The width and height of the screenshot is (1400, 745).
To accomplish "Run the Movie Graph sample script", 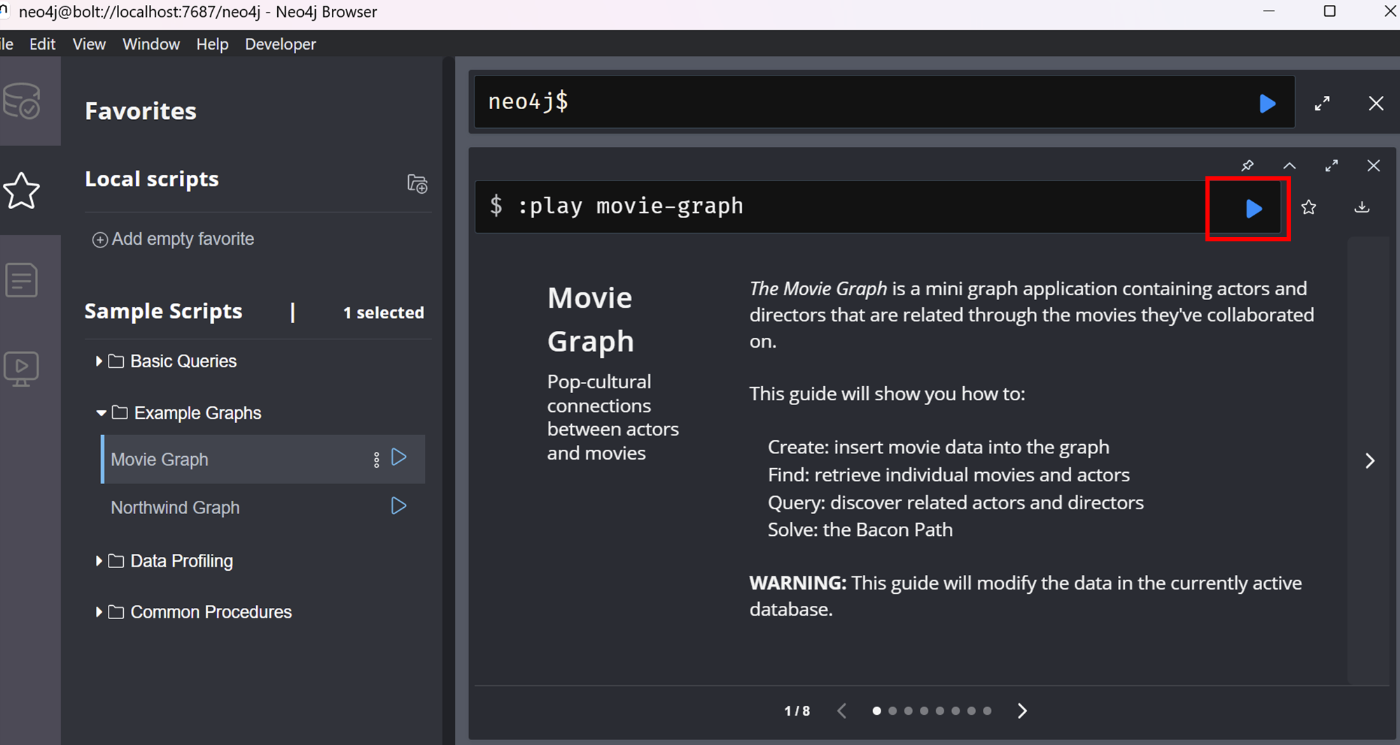I will [399, 458].
